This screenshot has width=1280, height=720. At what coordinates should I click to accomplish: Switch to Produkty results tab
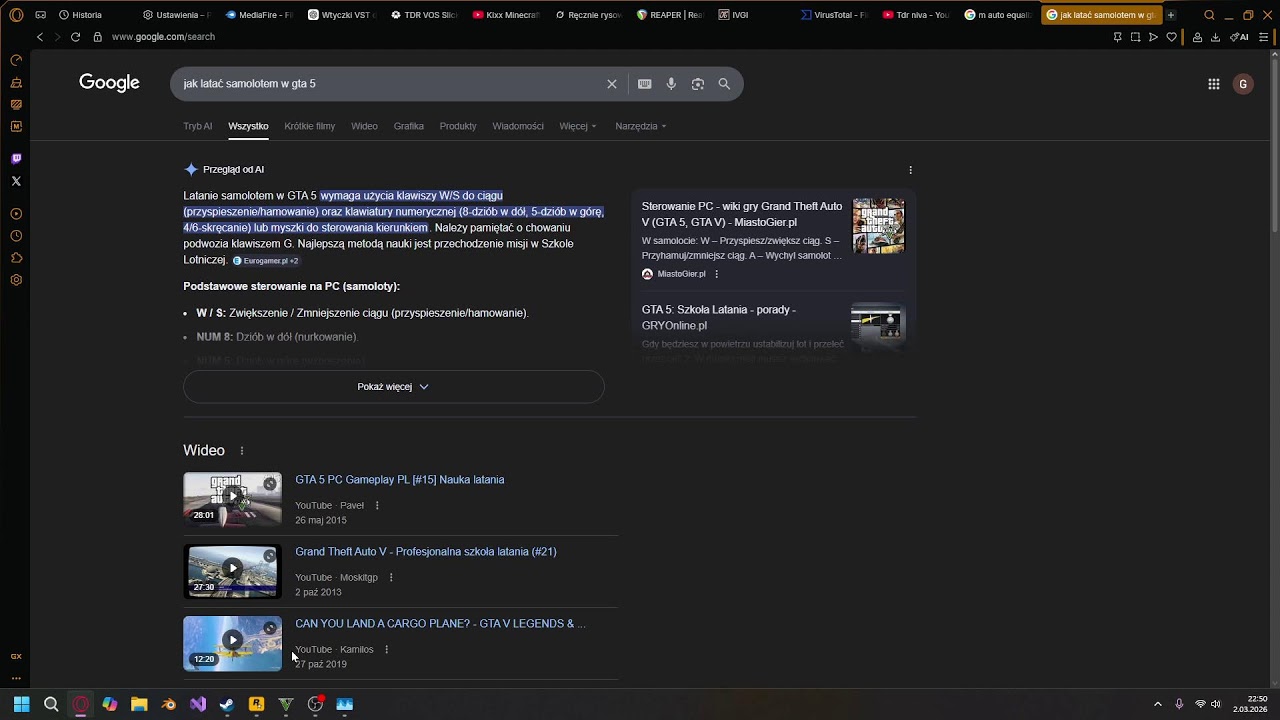[458, 126]
